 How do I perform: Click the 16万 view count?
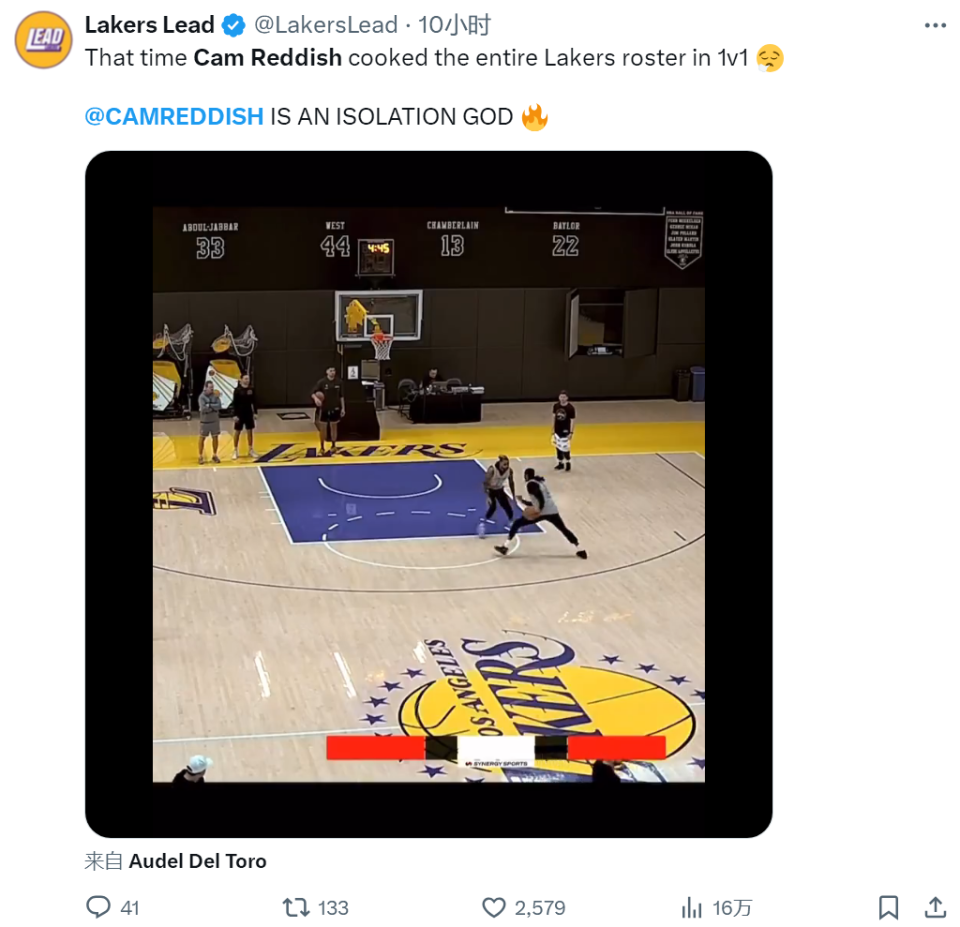pos(732,908)
